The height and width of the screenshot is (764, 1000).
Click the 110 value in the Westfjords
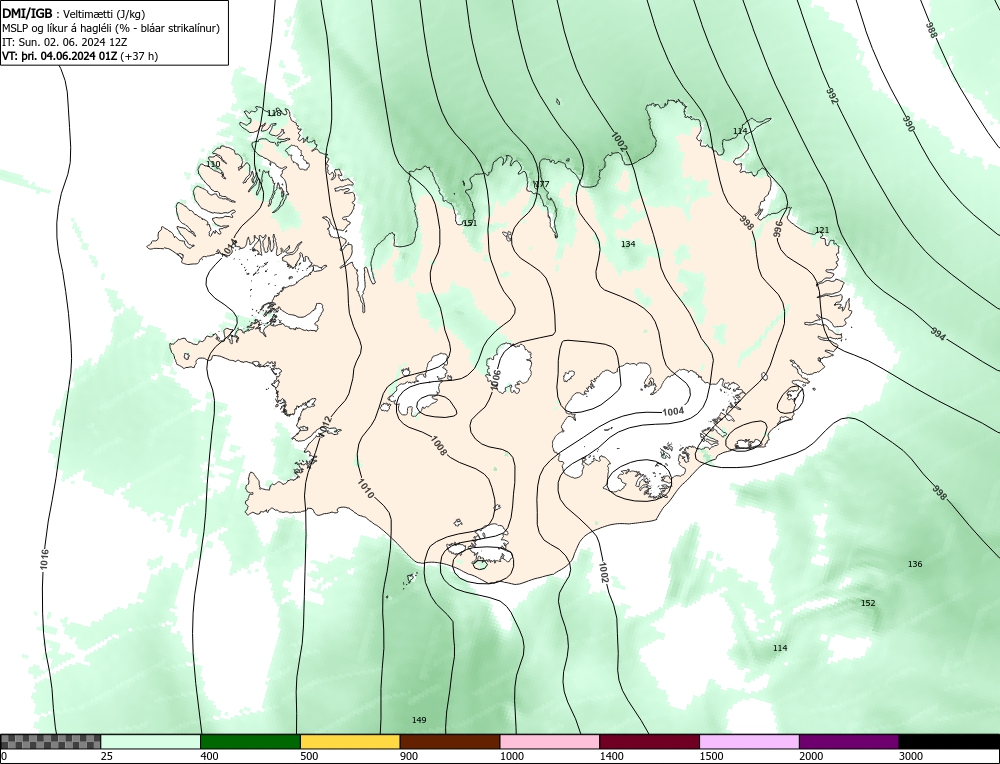pyautogui.click(x=213, y=164)
